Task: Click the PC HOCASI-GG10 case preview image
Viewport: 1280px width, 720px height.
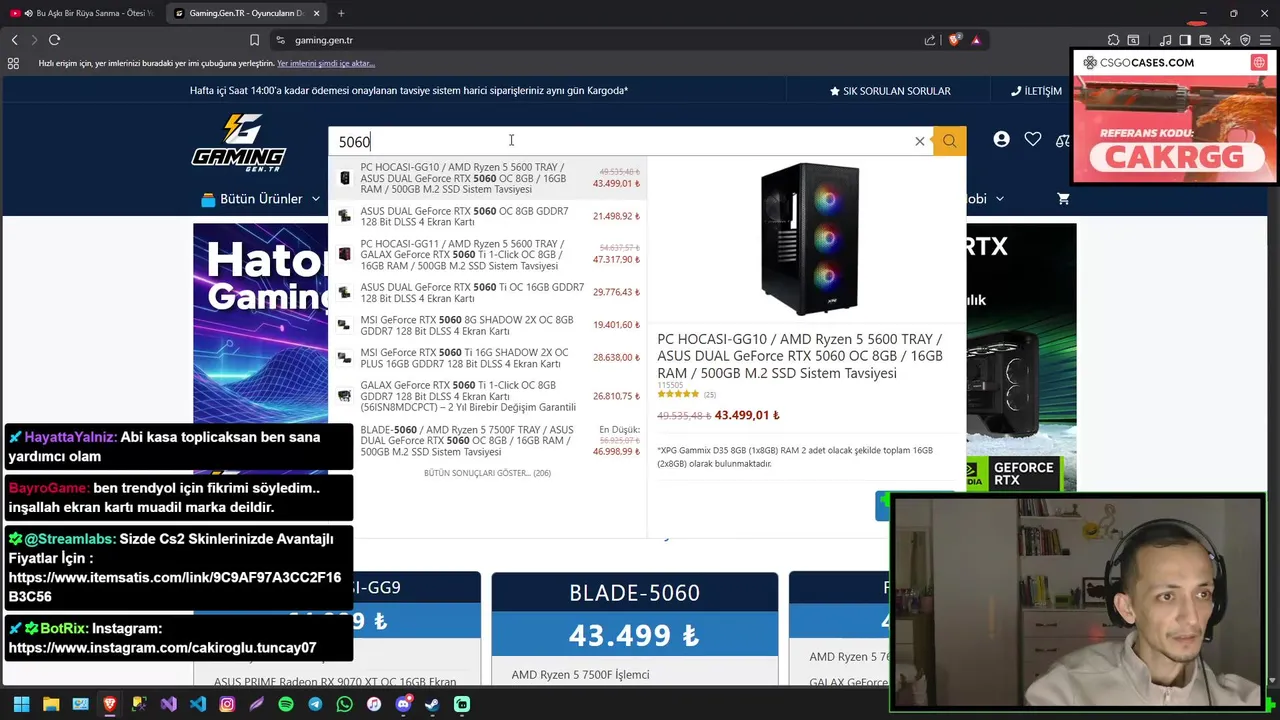Action: [809, 240]
